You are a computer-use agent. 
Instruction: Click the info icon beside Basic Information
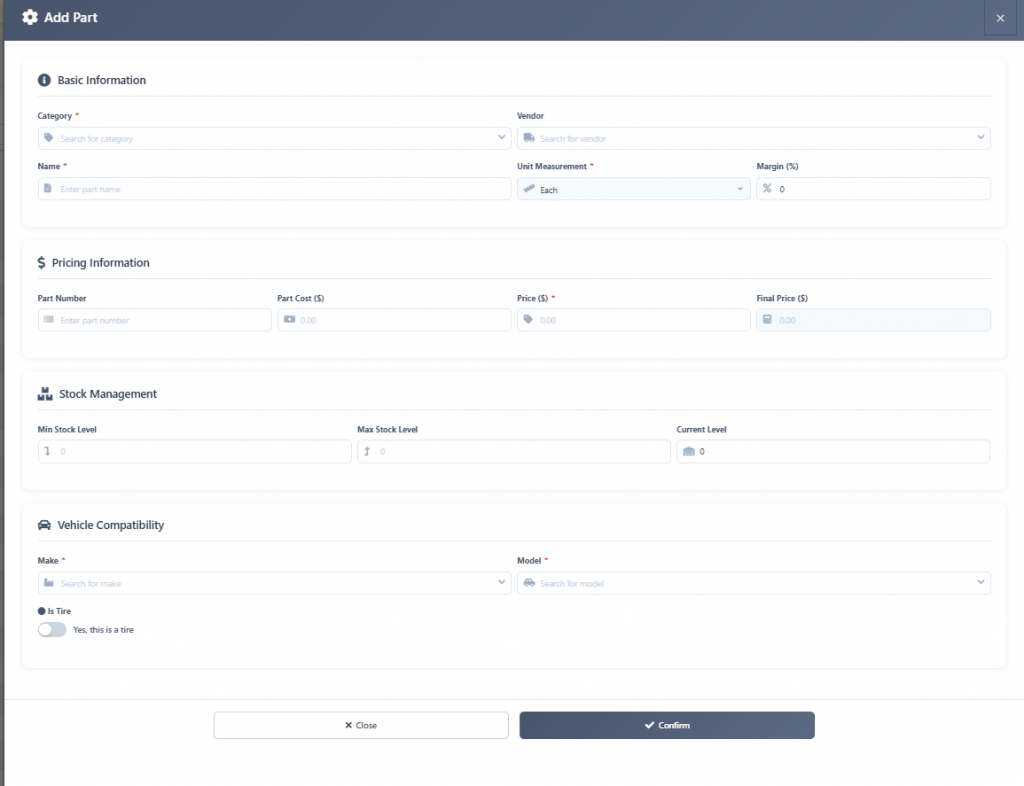[x=44, y=80]
